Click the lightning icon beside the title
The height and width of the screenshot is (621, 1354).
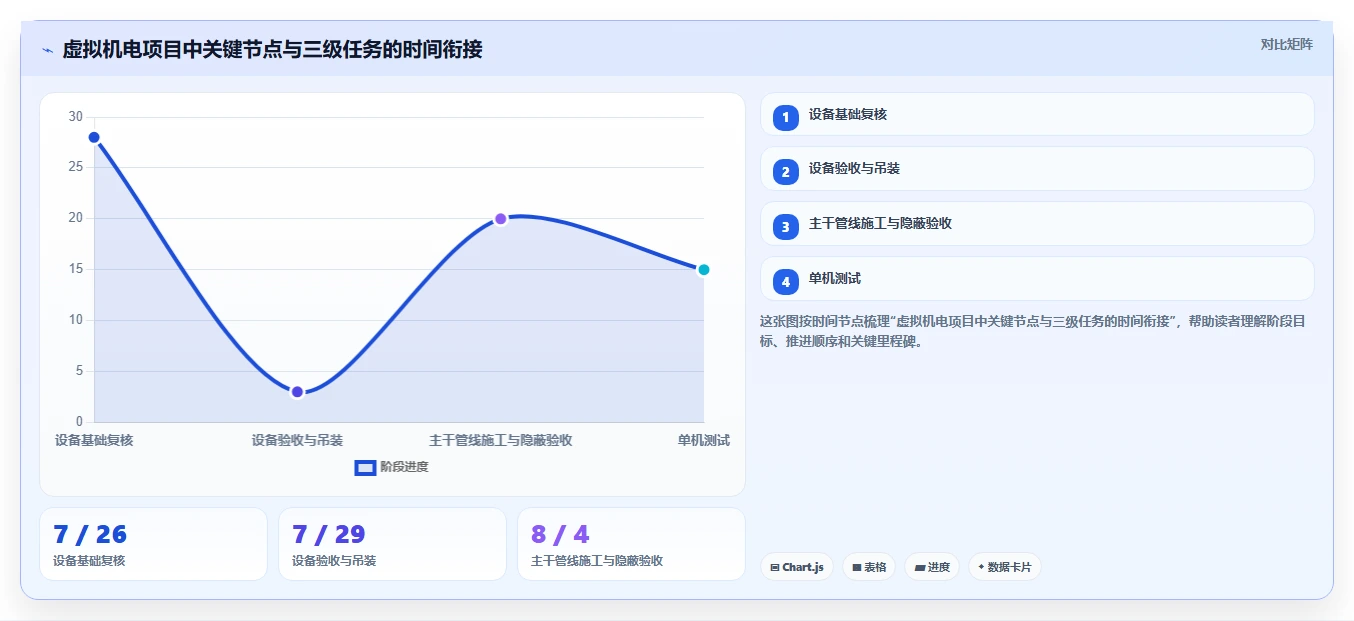tap(47, 50)
